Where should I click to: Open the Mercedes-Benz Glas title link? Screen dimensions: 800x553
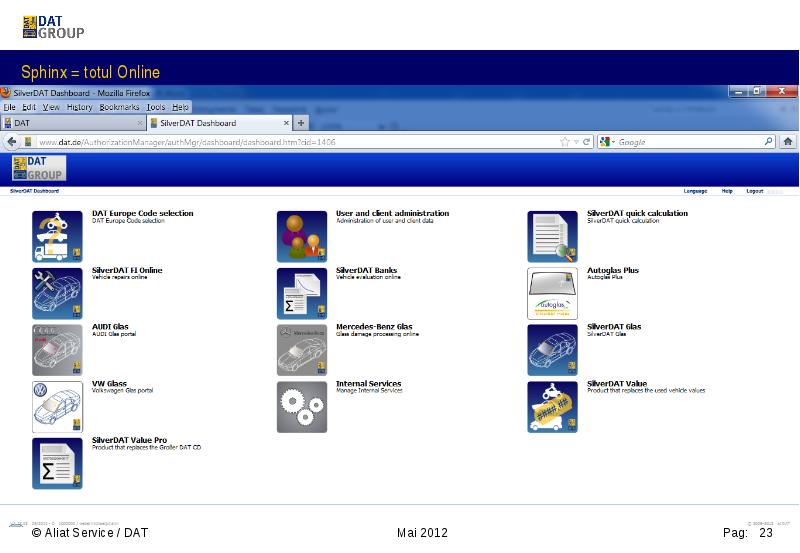pos(374,326)
